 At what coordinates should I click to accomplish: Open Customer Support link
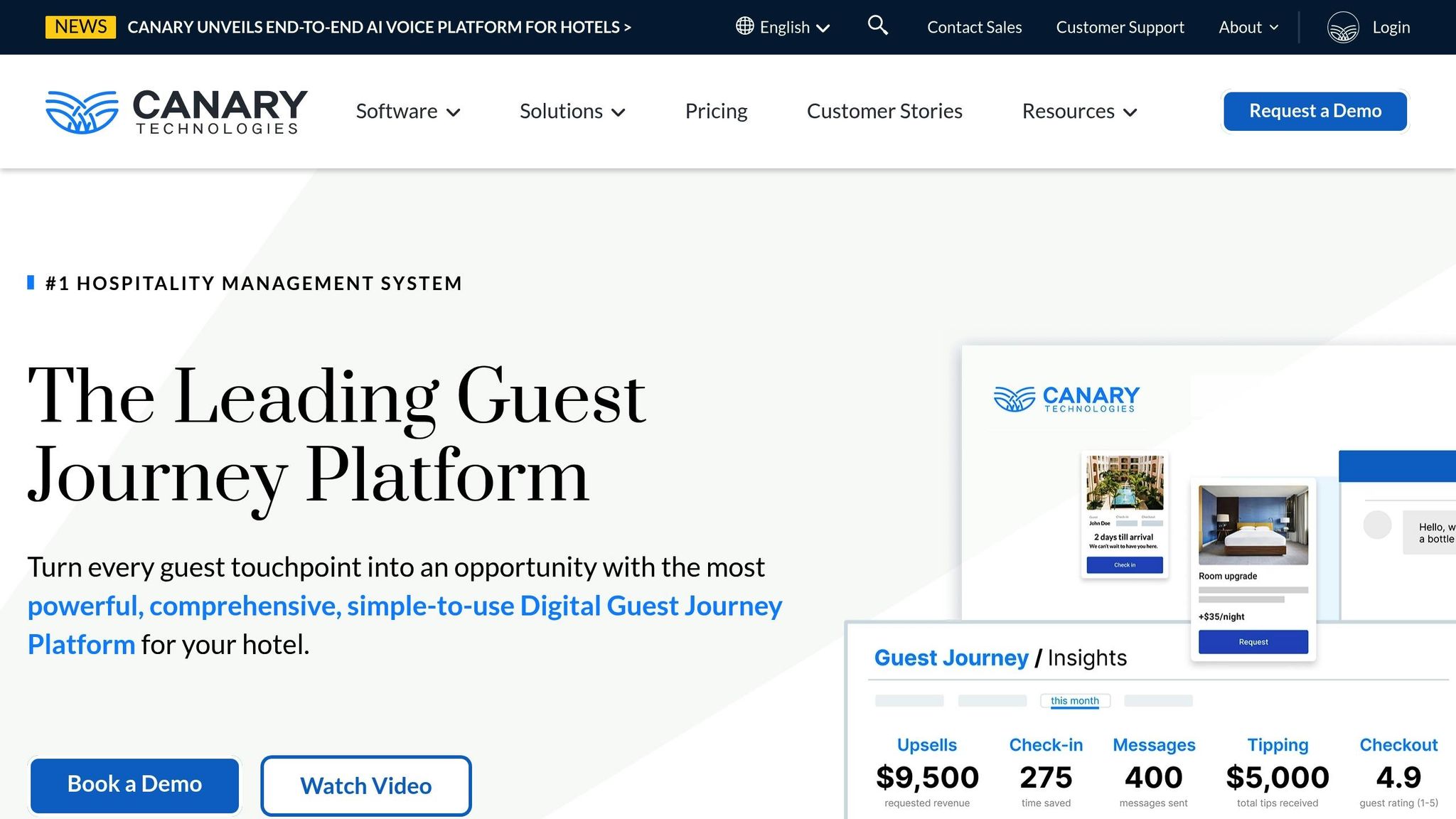point(1120,27)
